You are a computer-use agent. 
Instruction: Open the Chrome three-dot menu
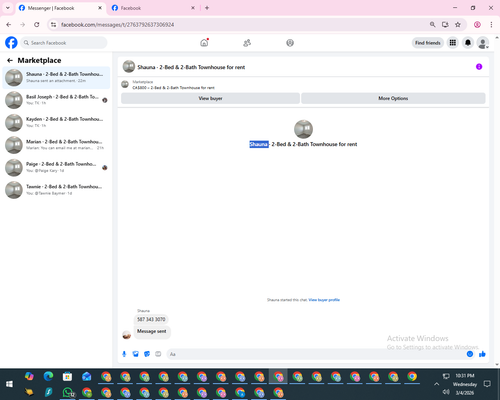coord(491,25)
